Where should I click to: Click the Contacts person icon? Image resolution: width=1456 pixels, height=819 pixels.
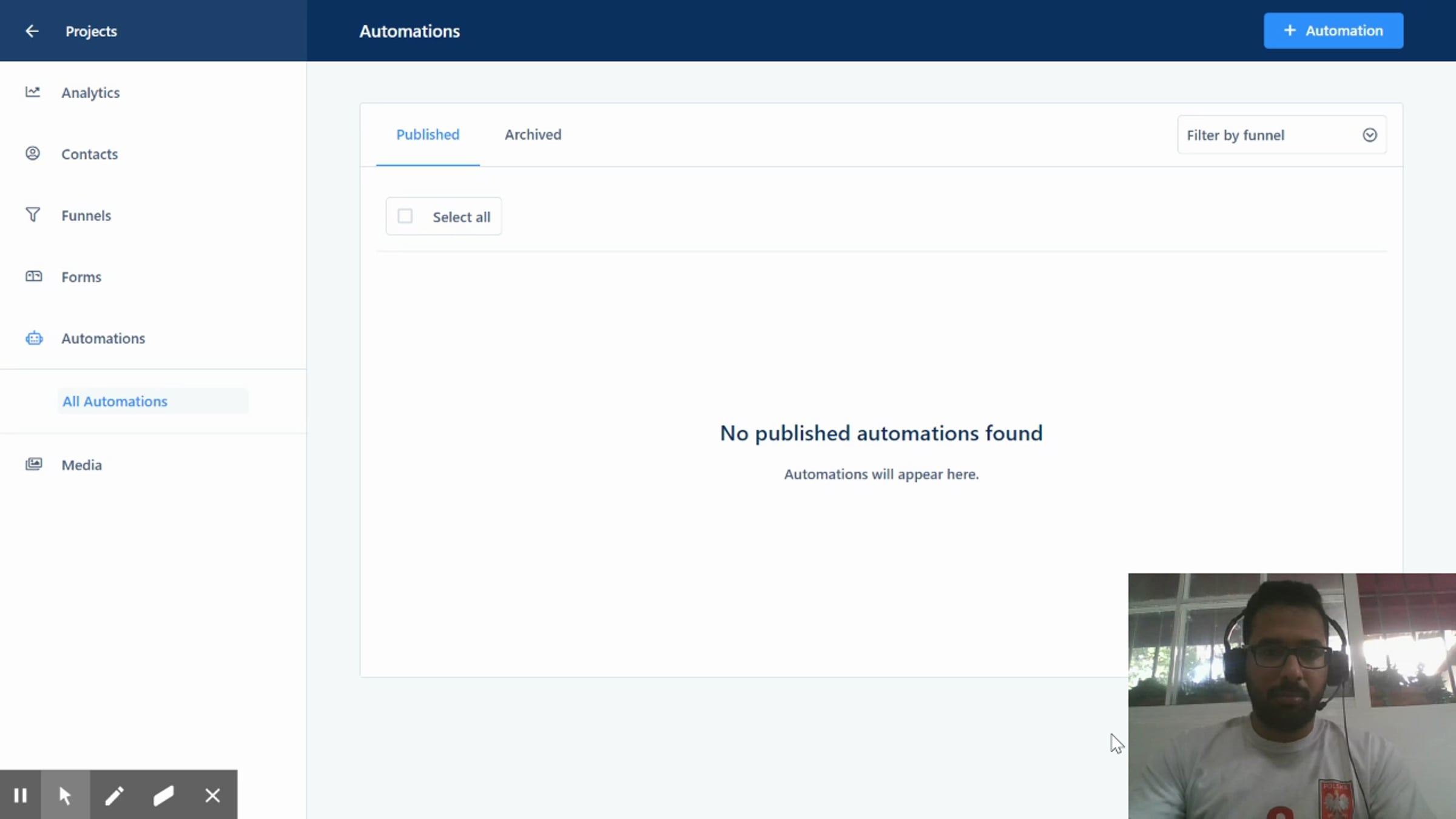tap(33, 153)
